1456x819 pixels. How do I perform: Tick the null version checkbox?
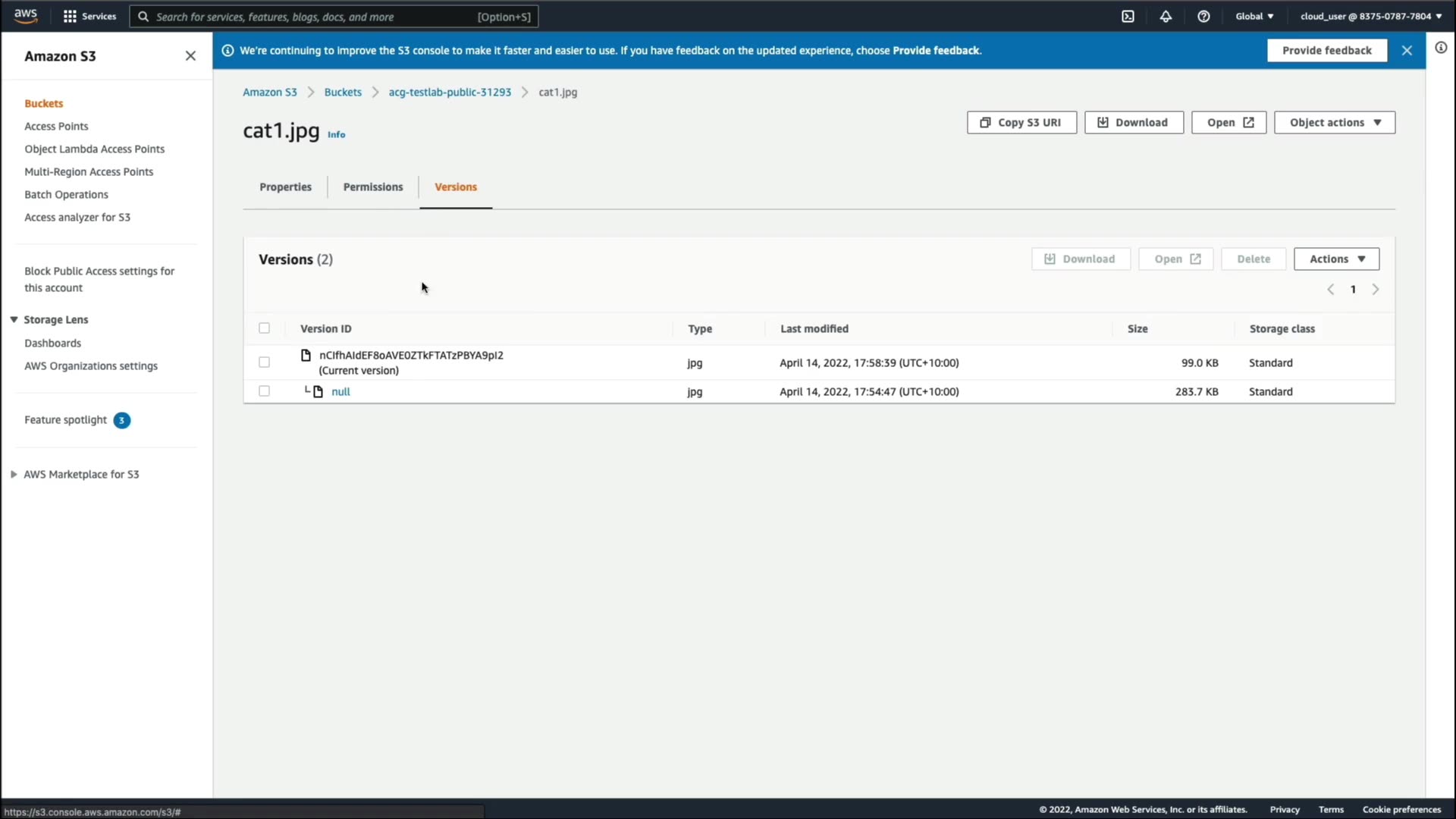(x=264, y=391)
